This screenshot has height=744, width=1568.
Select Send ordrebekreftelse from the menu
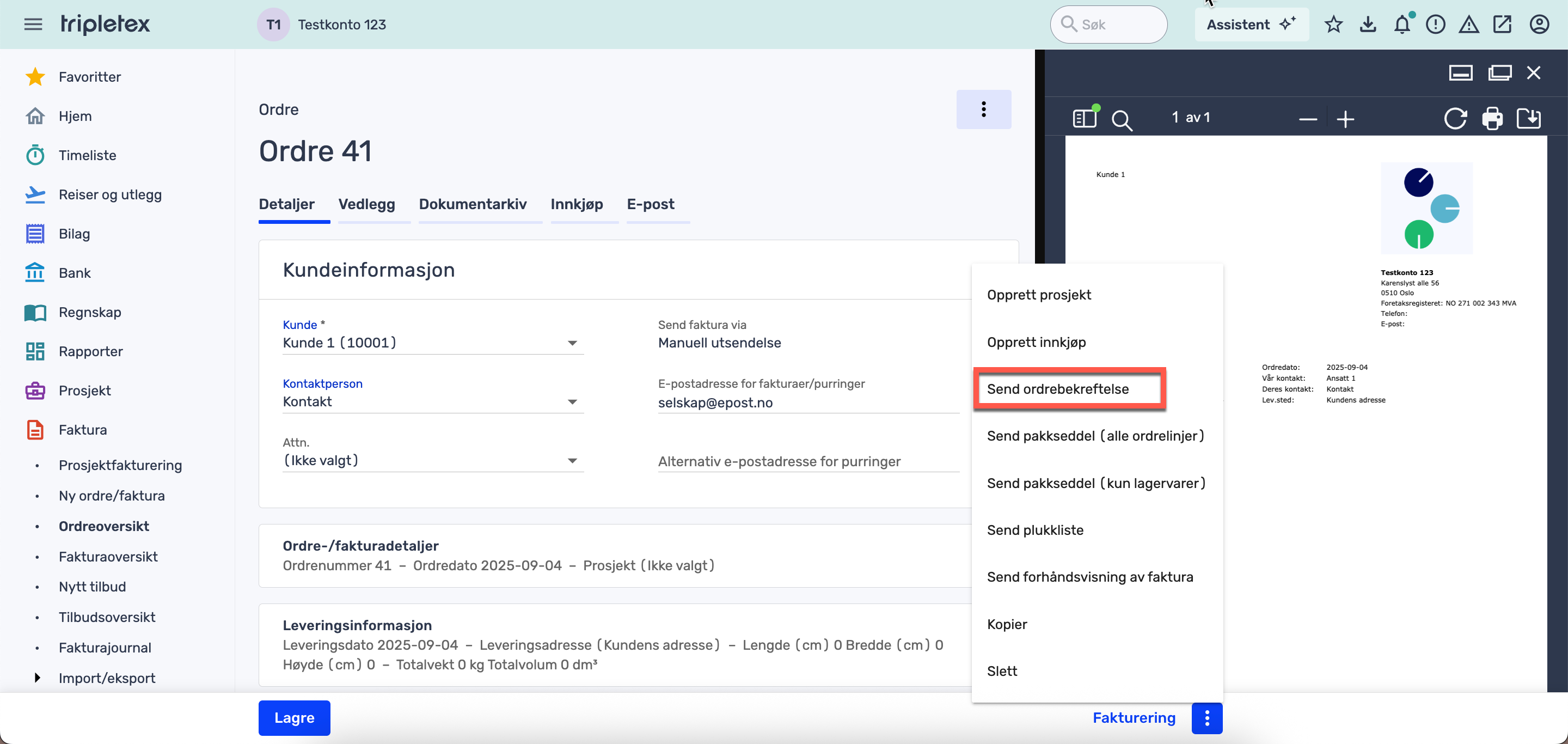(1057, 389)
